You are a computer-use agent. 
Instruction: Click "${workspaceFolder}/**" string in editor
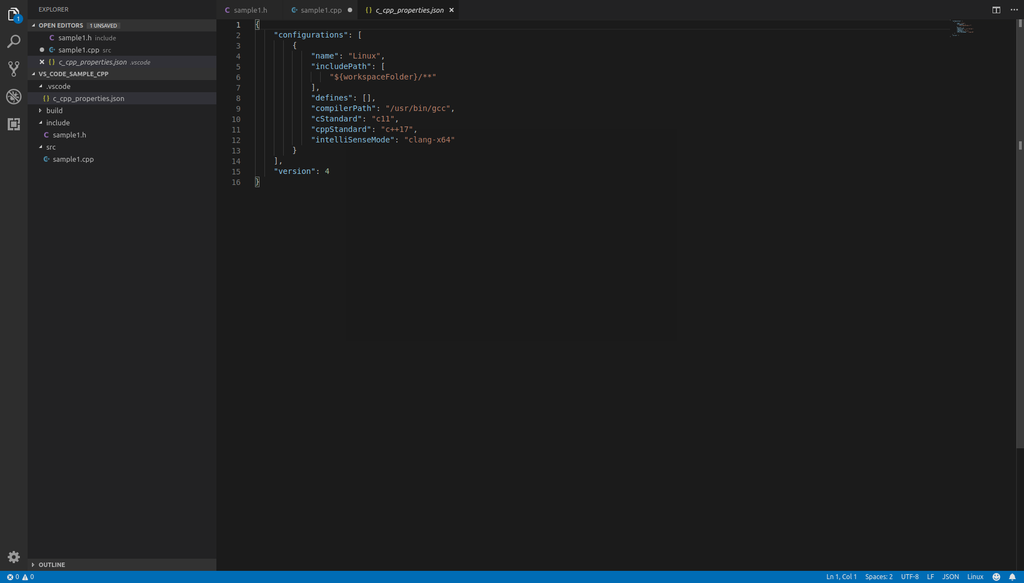click(383, 77)
